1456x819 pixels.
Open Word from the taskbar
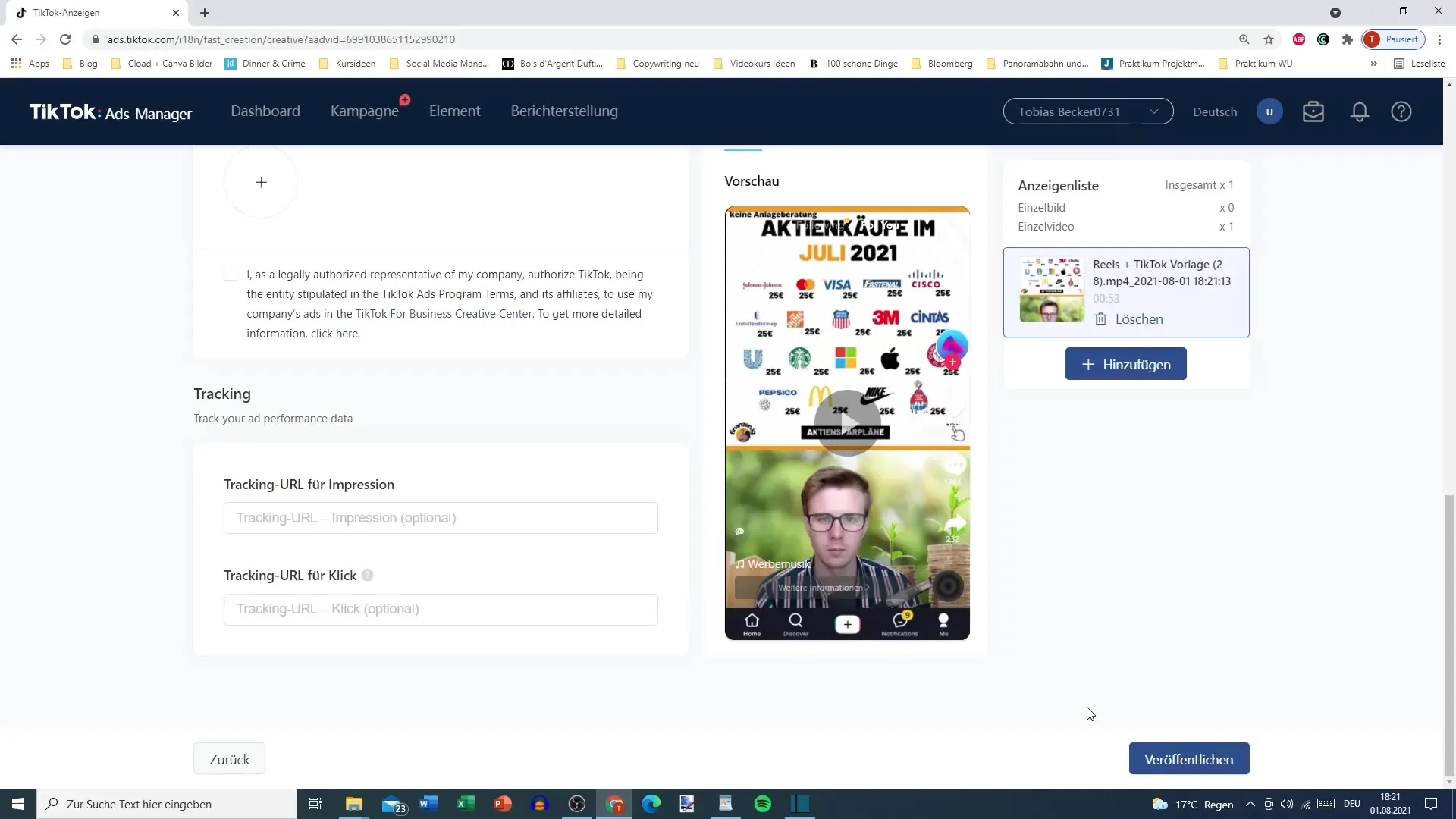428,804
